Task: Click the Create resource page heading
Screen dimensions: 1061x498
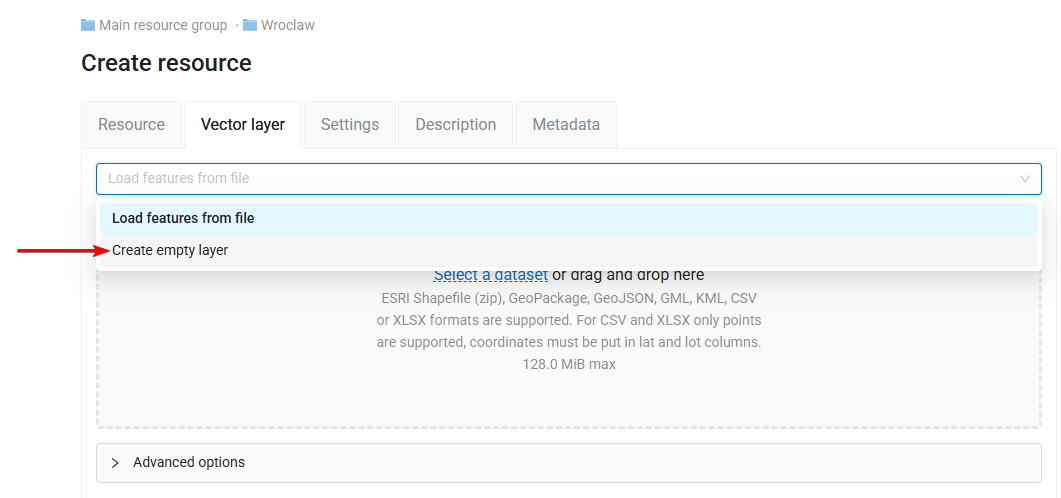Action: point(166,63)
